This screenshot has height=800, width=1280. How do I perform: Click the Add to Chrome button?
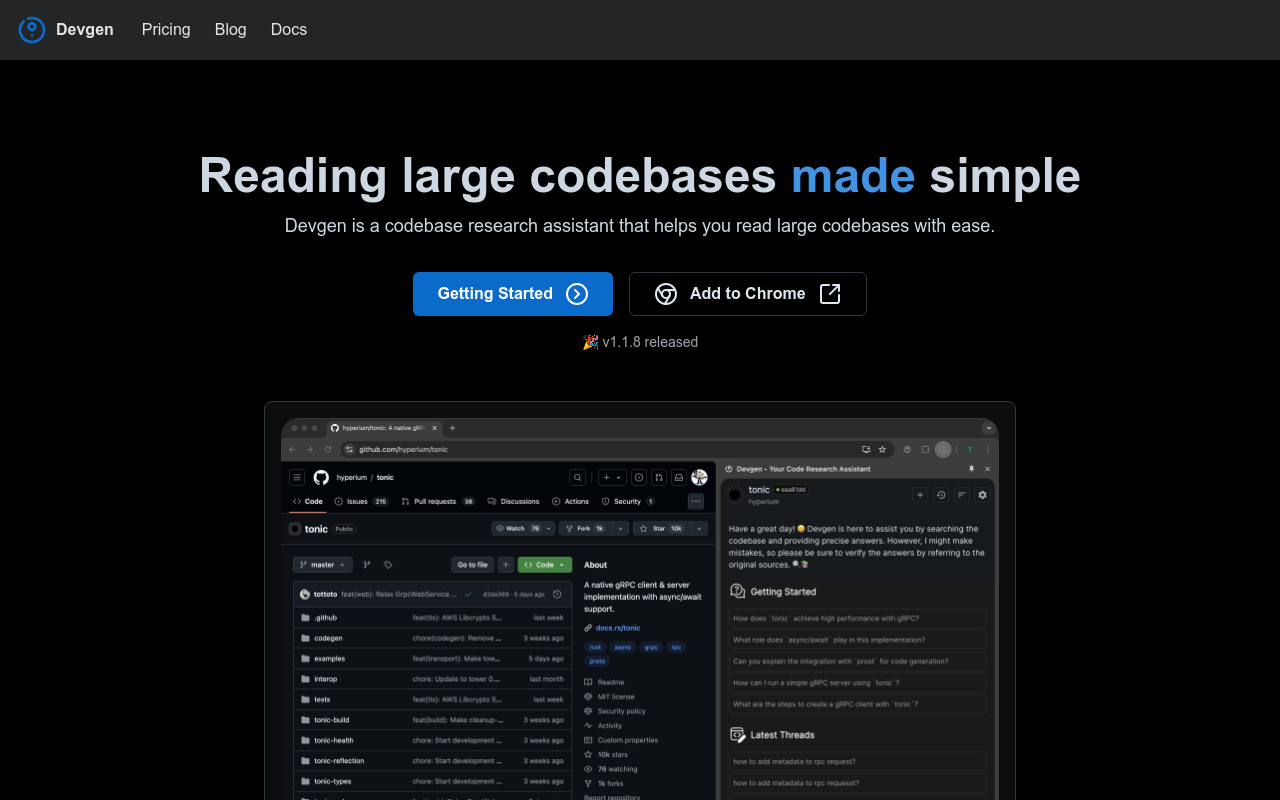[x=748, y=294]
